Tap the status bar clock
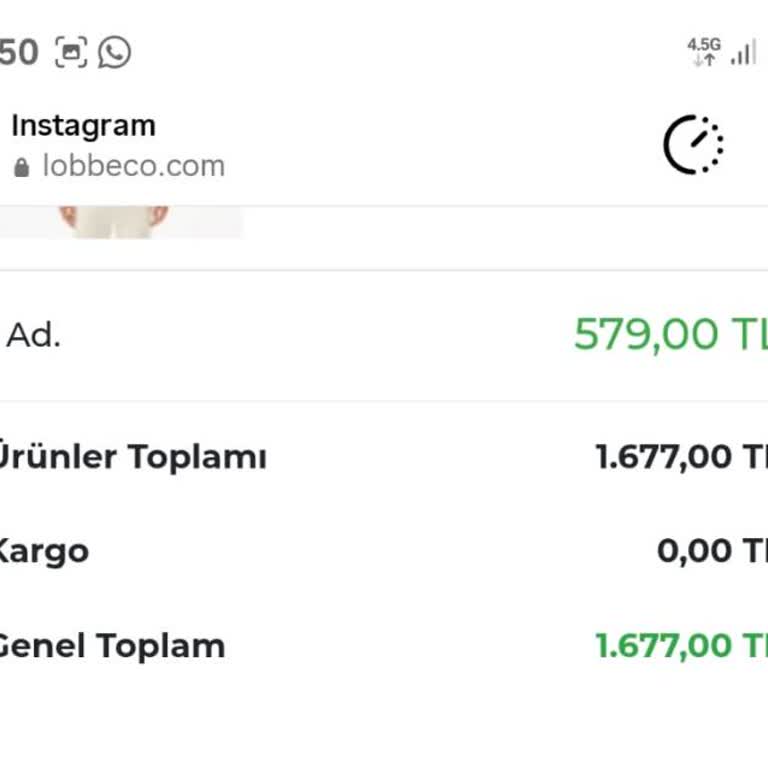The width and height of the screenshot is (768, 768). [x=18, y=52]
